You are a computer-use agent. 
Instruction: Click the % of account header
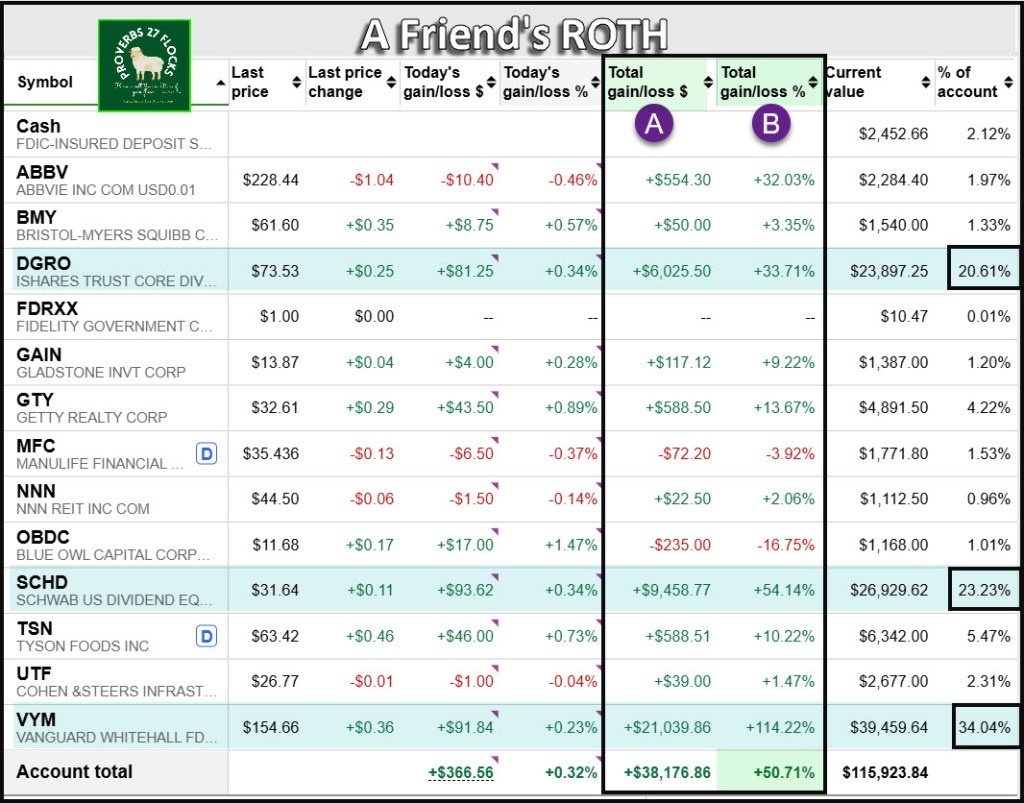(966, 82)
